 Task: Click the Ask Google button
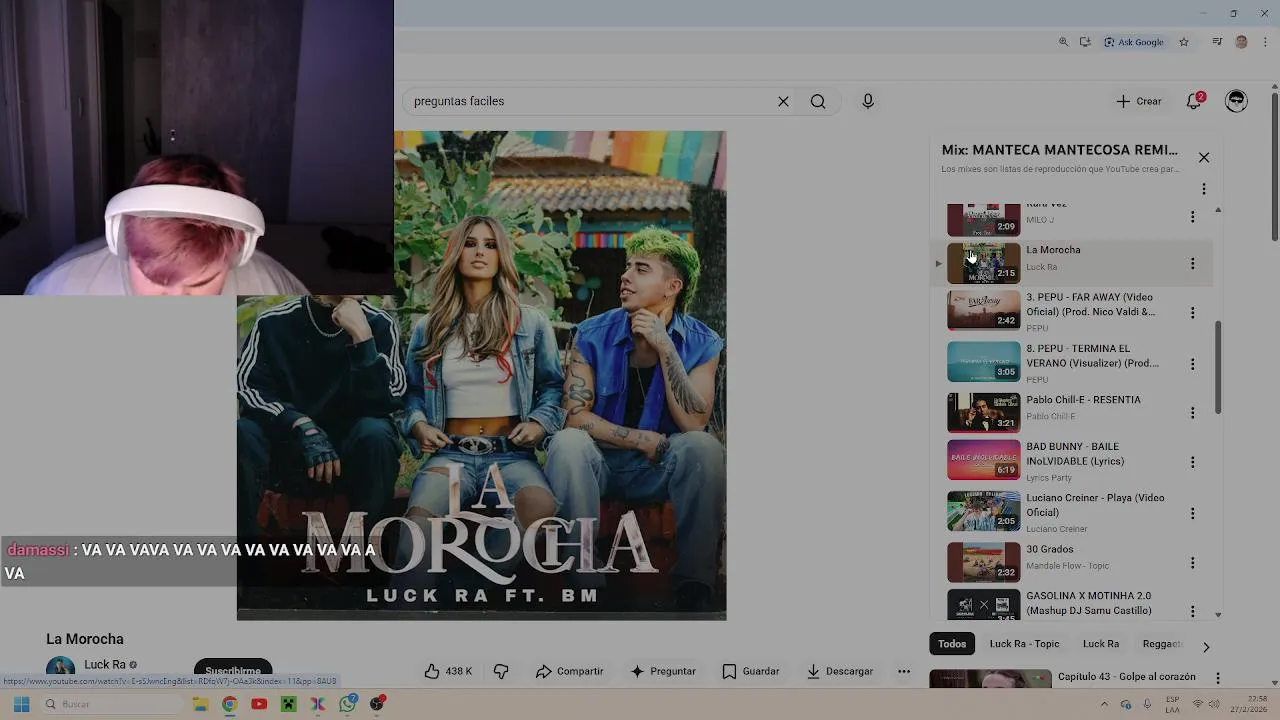[x=1134, y=42]
